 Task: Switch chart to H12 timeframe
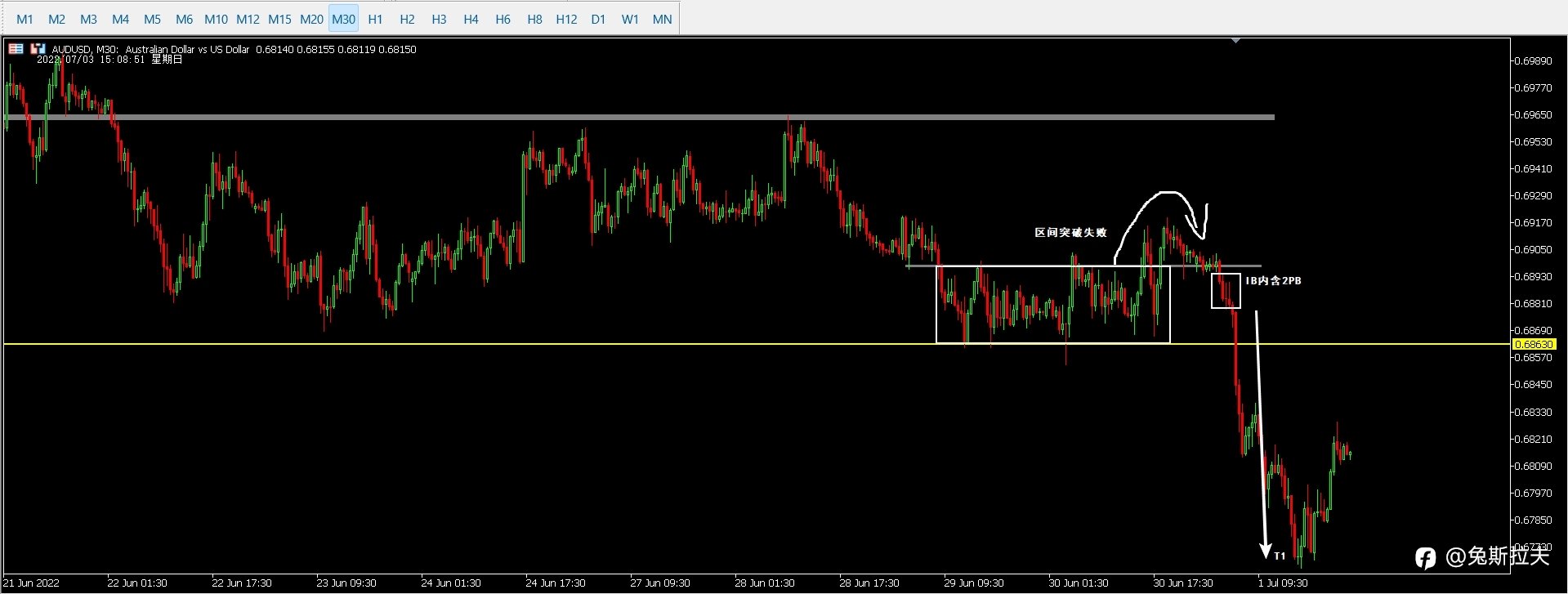pos(566,19)
